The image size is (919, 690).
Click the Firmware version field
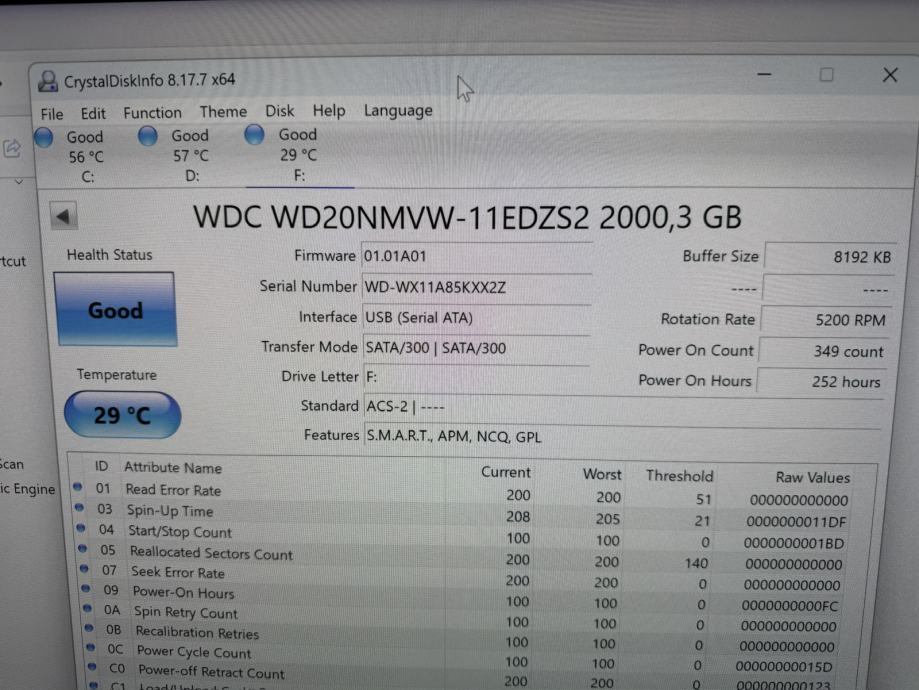[x=396, y=256]
